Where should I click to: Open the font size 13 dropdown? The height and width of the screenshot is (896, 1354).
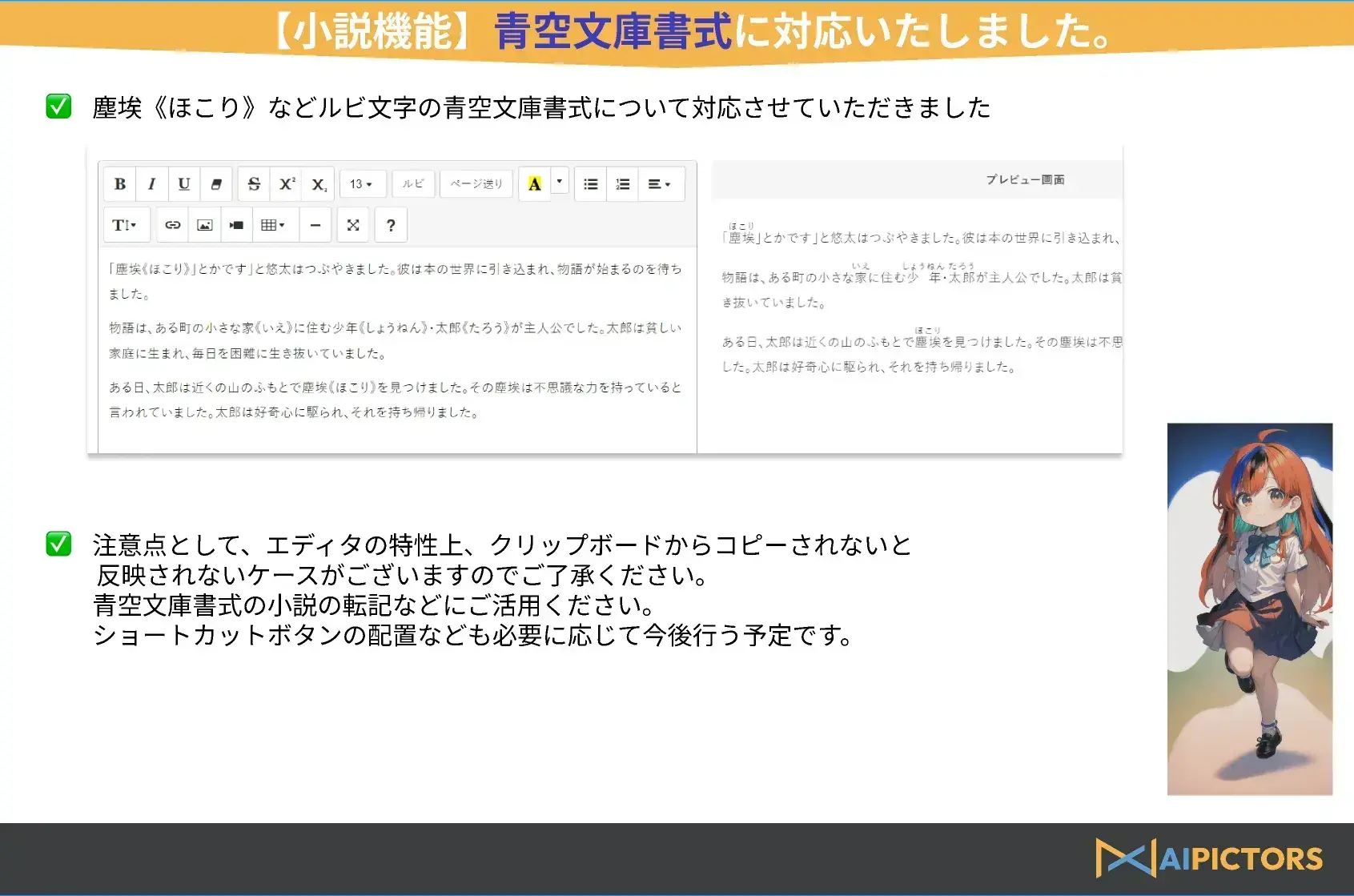(x=362, y=184)
